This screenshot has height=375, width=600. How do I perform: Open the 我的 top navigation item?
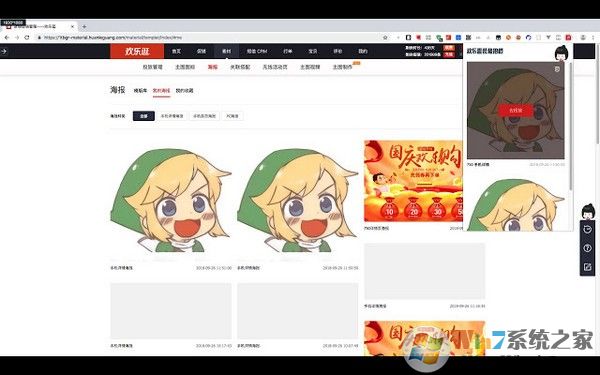click(x=363, y=51)
